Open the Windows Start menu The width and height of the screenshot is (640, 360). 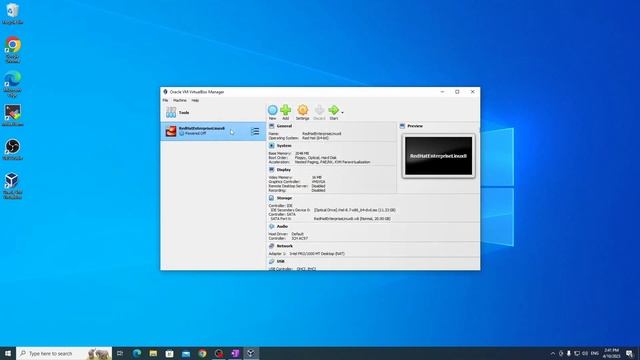click(x=8, y=353)
